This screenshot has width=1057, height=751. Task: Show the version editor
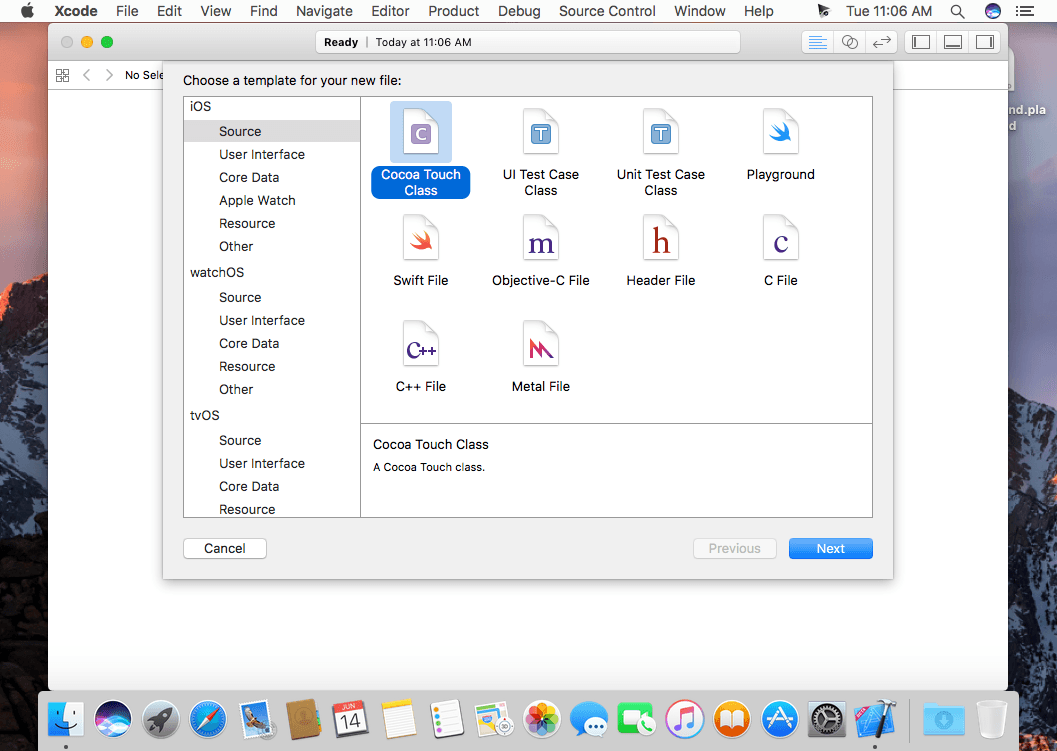coord(881,42)
